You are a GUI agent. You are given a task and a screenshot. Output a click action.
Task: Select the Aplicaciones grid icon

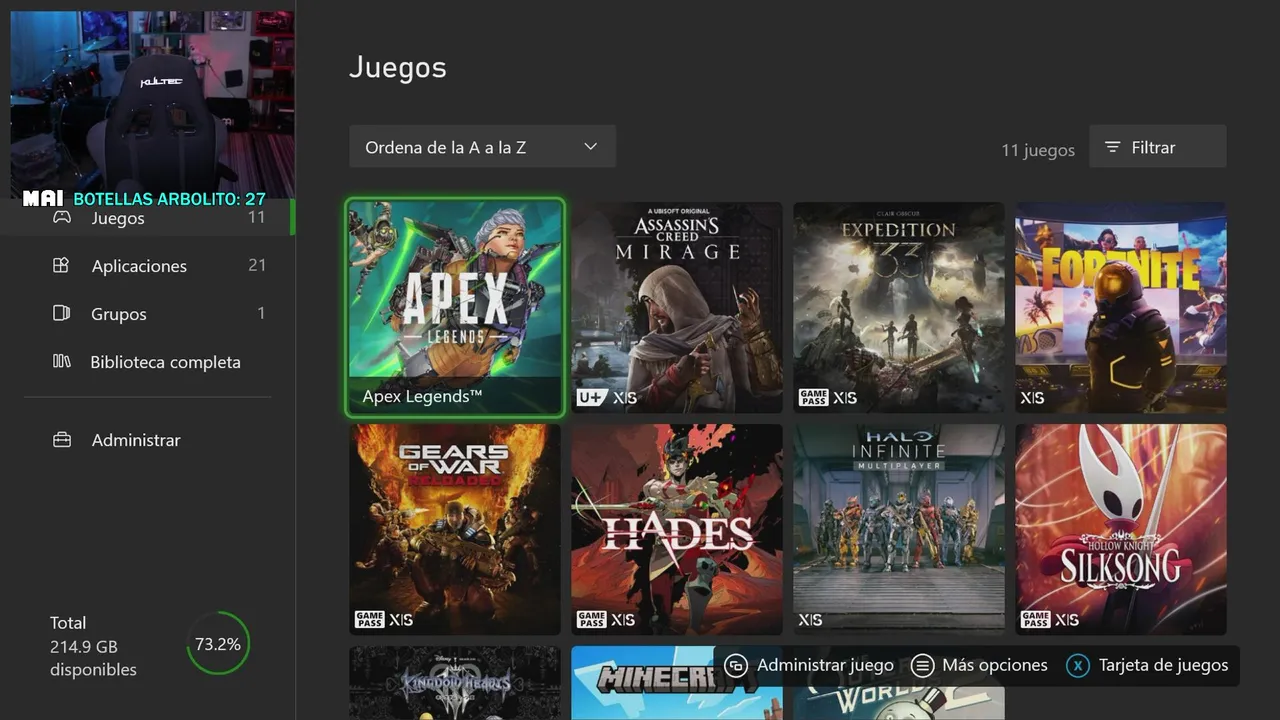[61, 265]
